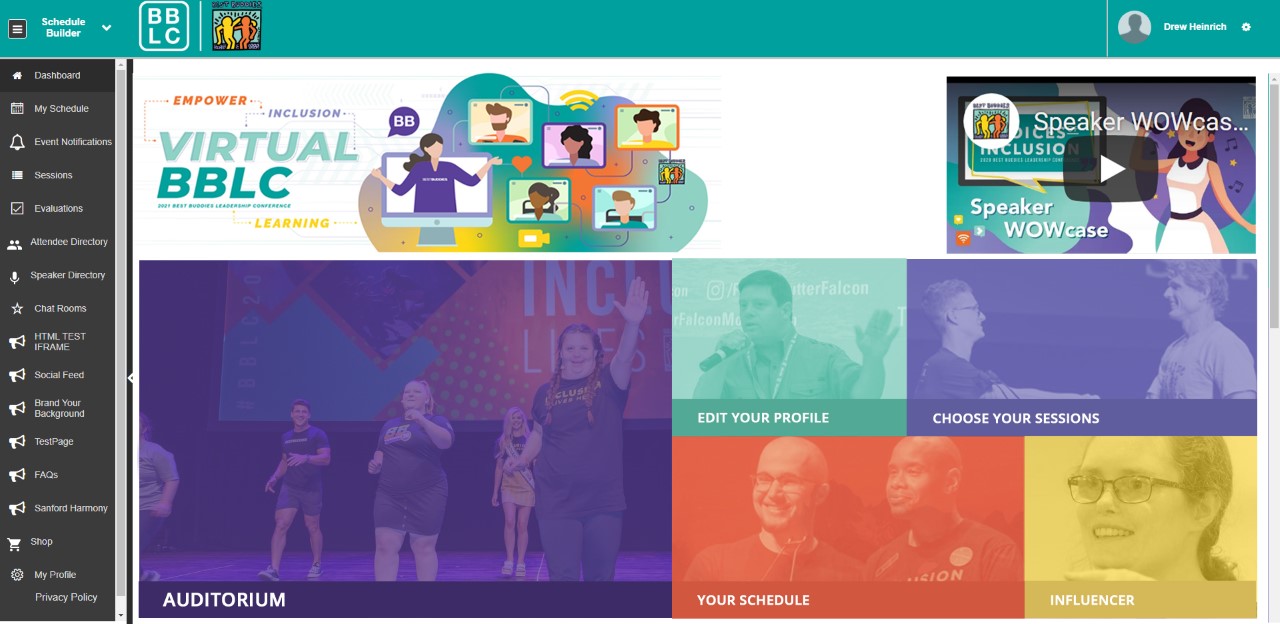Click the Dashboard home icon
Image resolution: width=1280 pixels, height=624 pixels.
(x=17, y=75)
